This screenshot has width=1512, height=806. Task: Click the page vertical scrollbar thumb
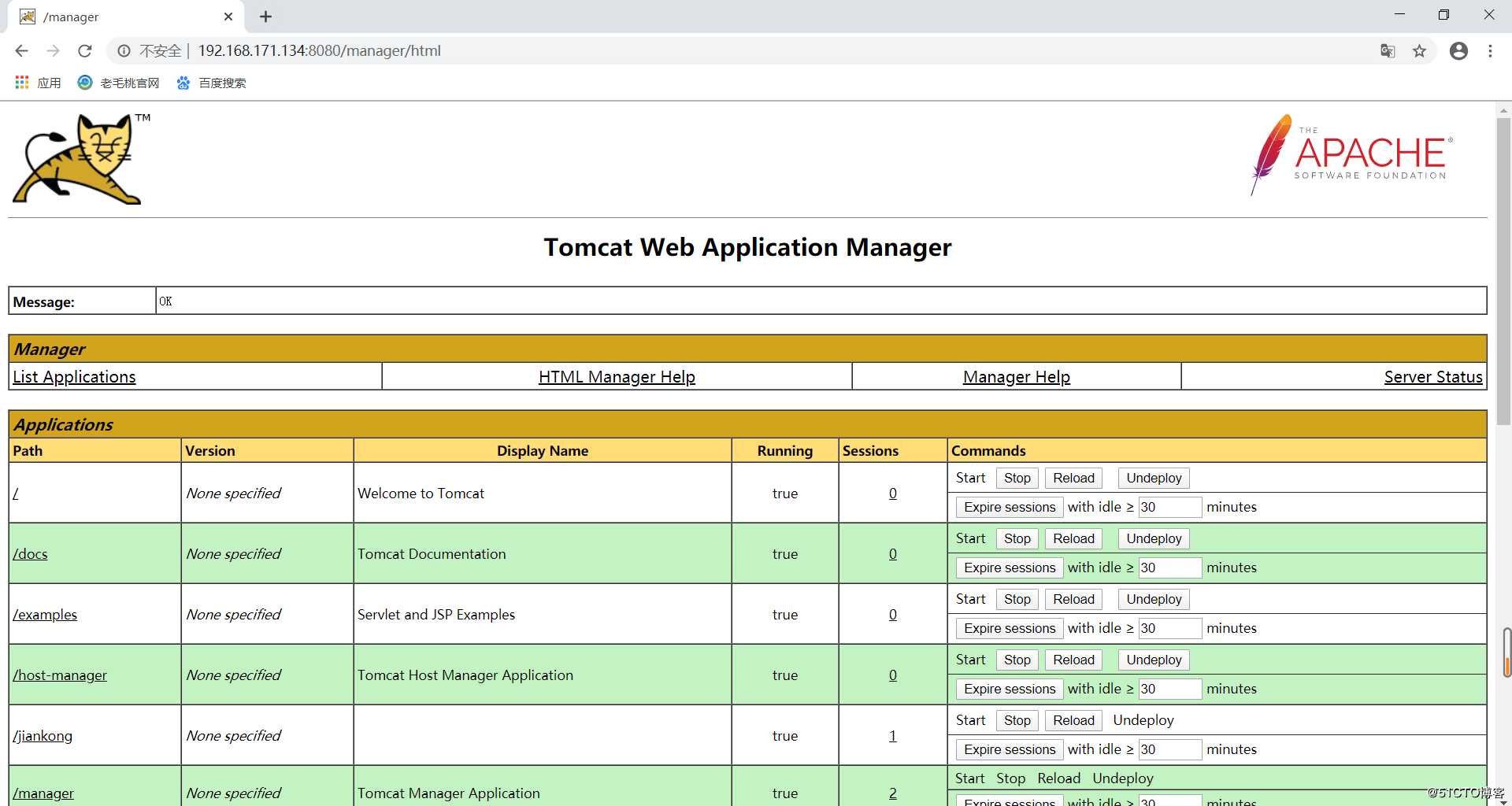(x=1503, y=272)
